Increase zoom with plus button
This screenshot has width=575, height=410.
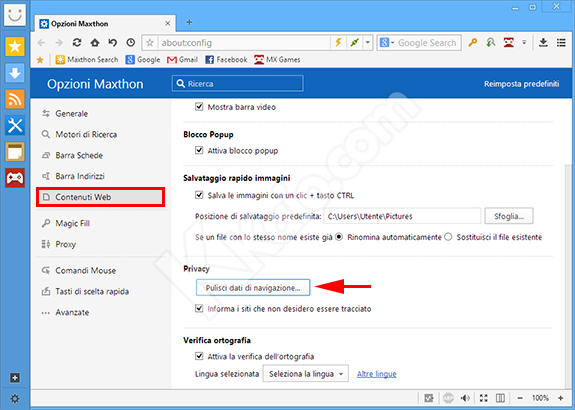(x=561, y=398)
